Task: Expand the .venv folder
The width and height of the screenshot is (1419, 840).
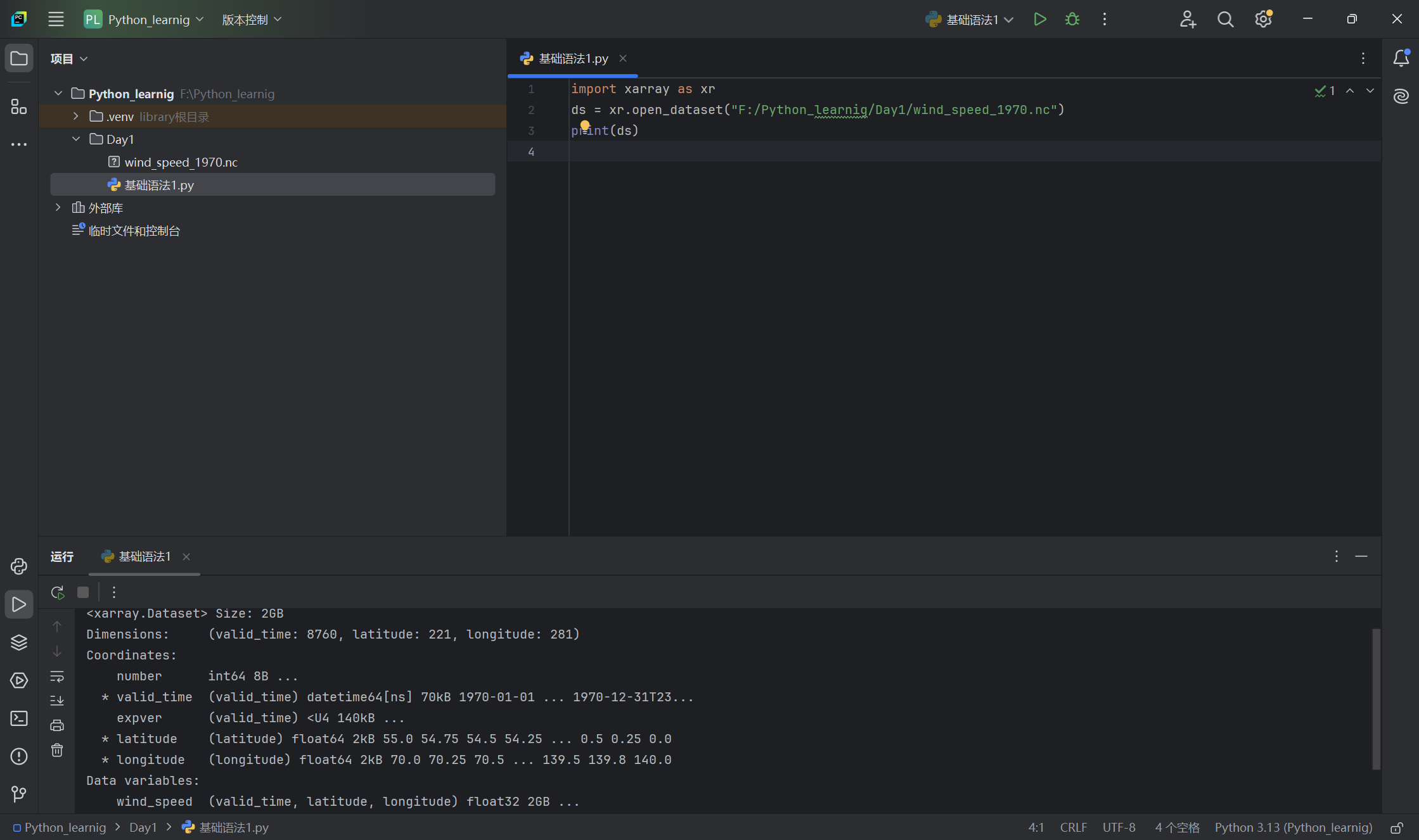Action: [76, 117]
